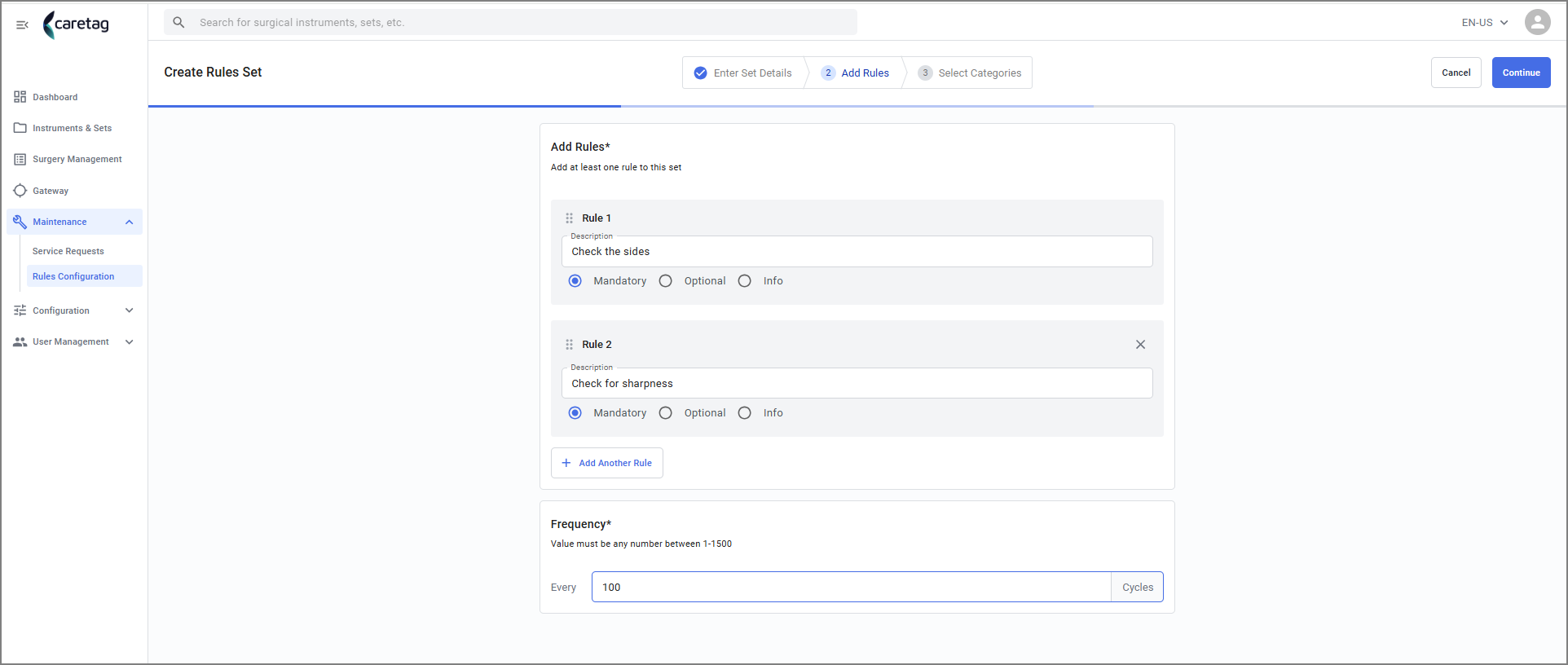Select Mandatory for Rule 2
Image resolution: width=1568 pixels, height=665 pixels.
pyautogui.click(x=575, y=413)
